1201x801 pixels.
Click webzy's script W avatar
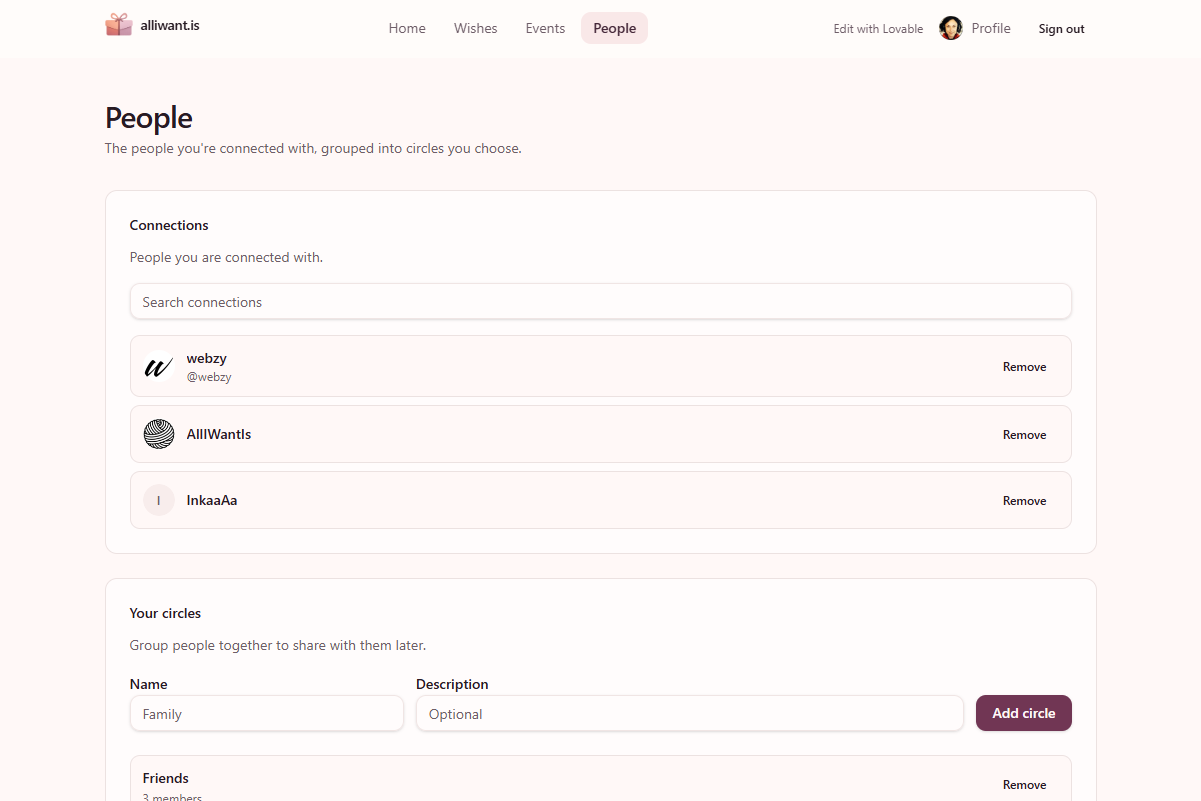pos(159,367)
